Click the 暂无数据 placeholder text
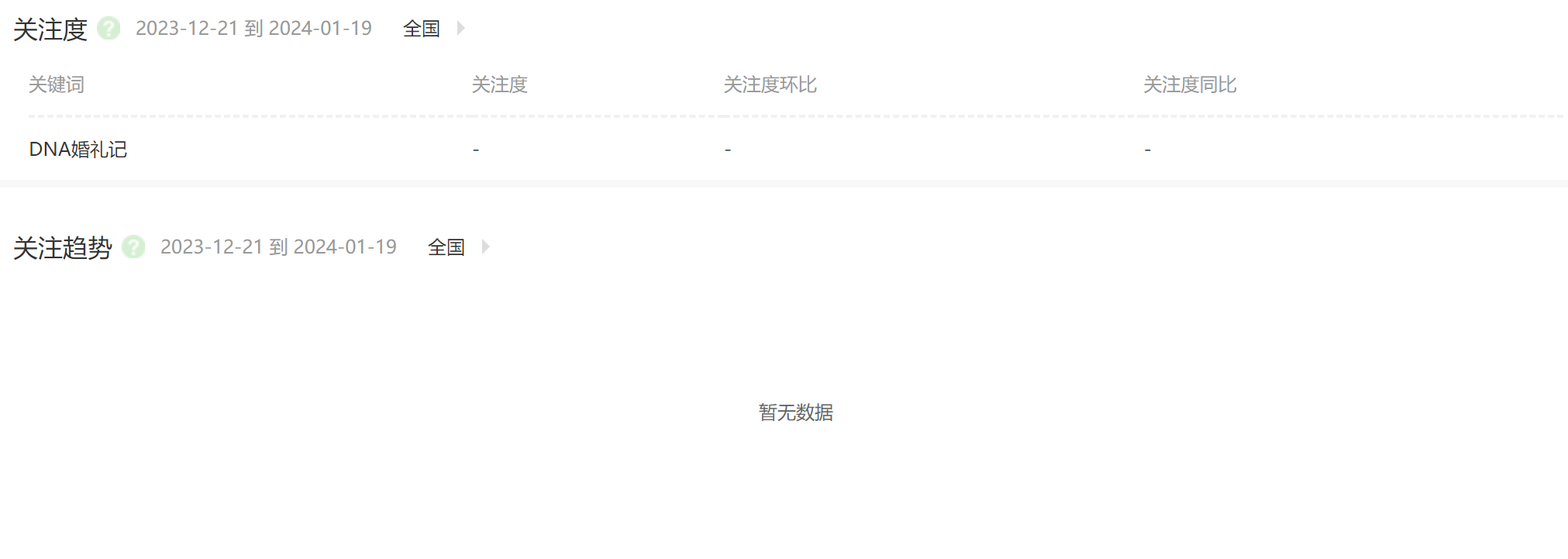1568x559 pixels. point(796,412)
